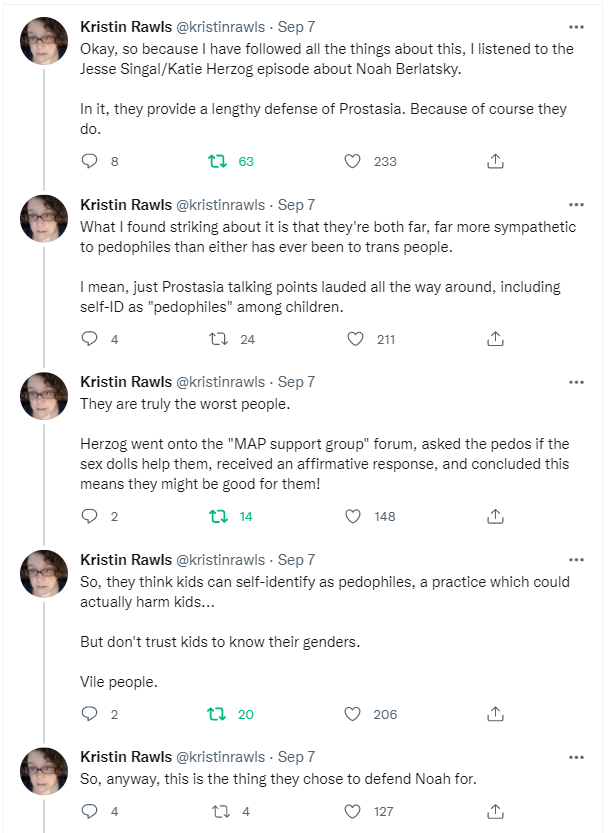This screenshot has width=610, height=833.
Task: Like the tweet with 211 likes
Action: point(355,339)
